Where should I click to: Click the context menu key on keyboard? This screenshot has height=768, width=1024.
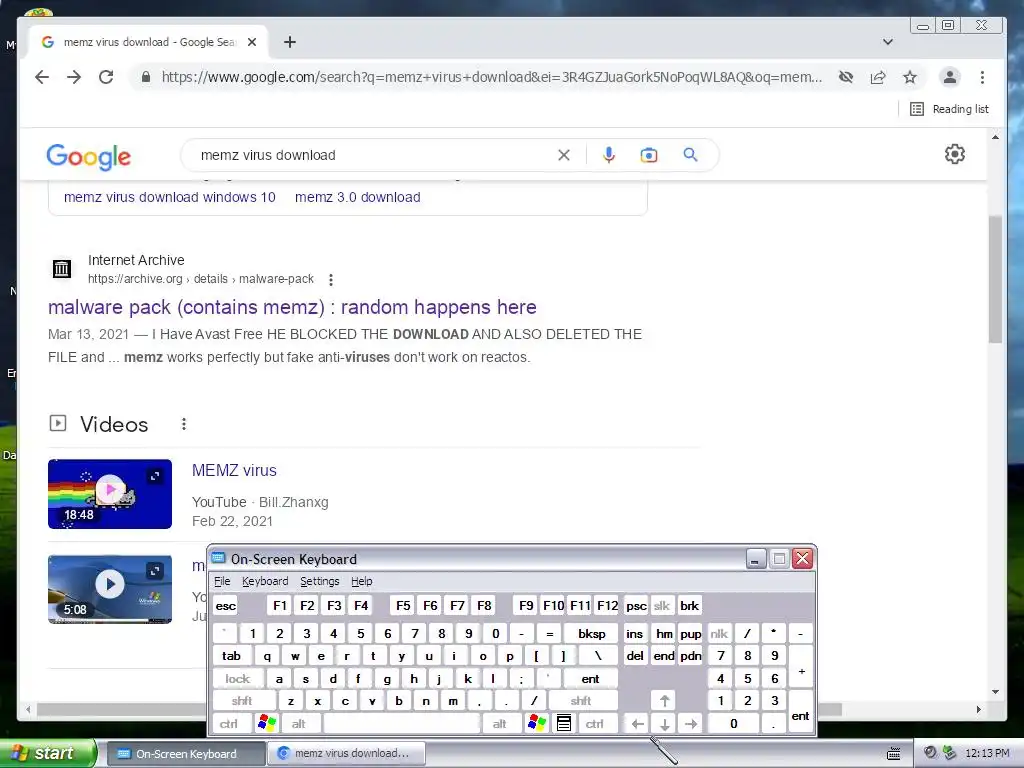coord(564,724)
